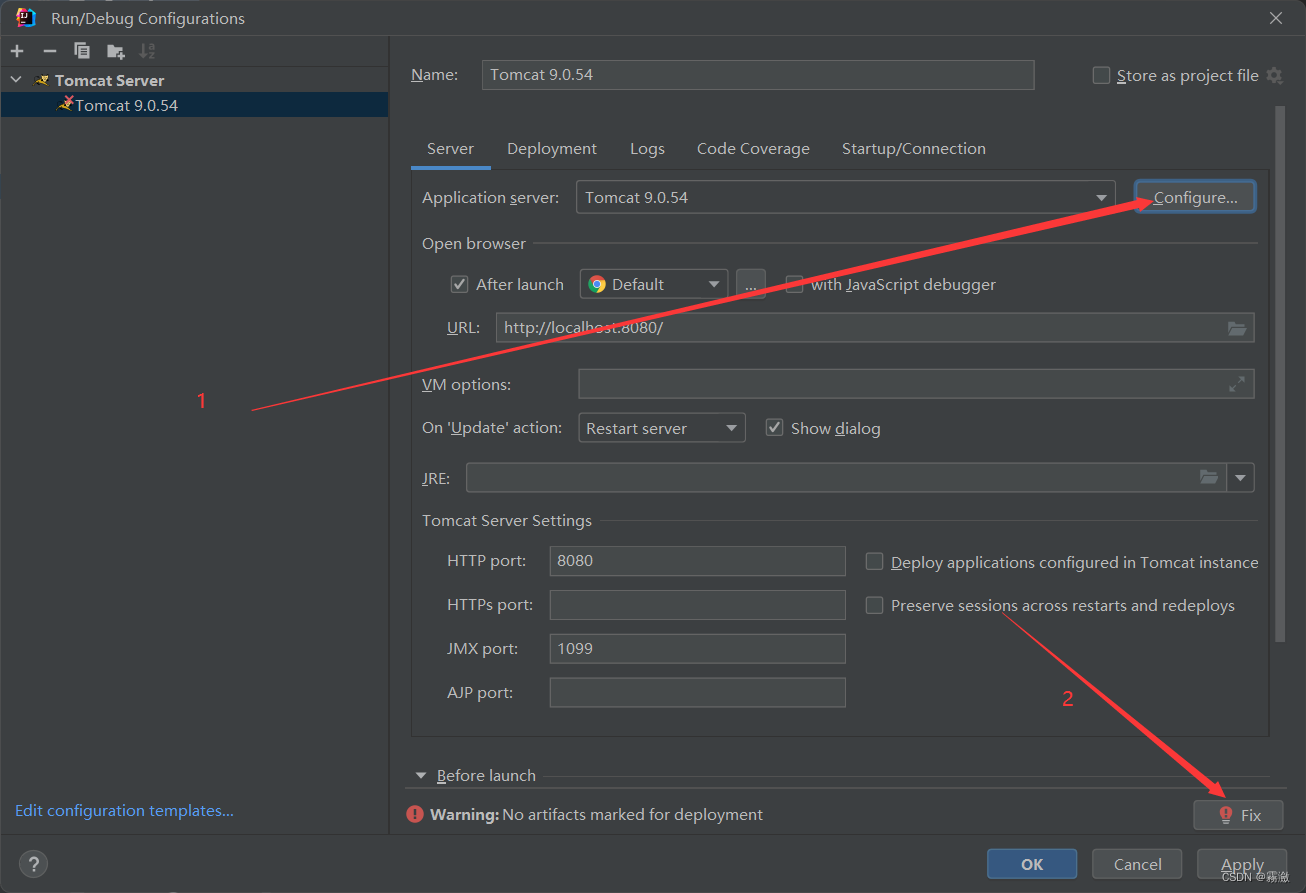
Task: Toggle the After launch checkbox
Action: 460,284
